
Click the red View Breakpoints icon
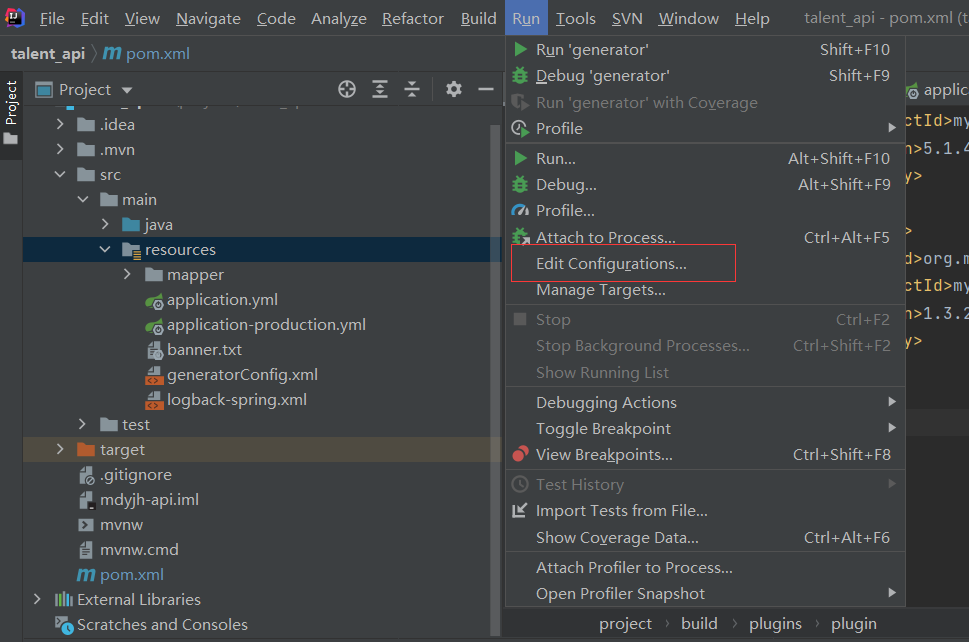coord(520,455)
